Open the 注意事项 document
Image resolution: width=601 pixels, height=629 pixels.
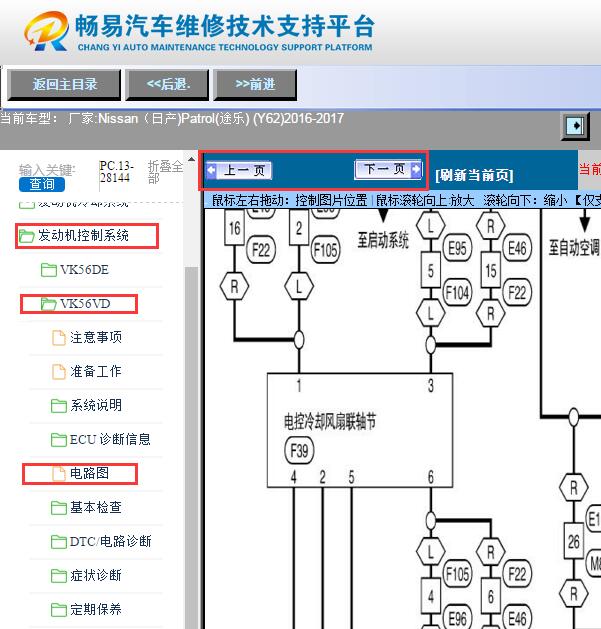[x=96, y=337]
